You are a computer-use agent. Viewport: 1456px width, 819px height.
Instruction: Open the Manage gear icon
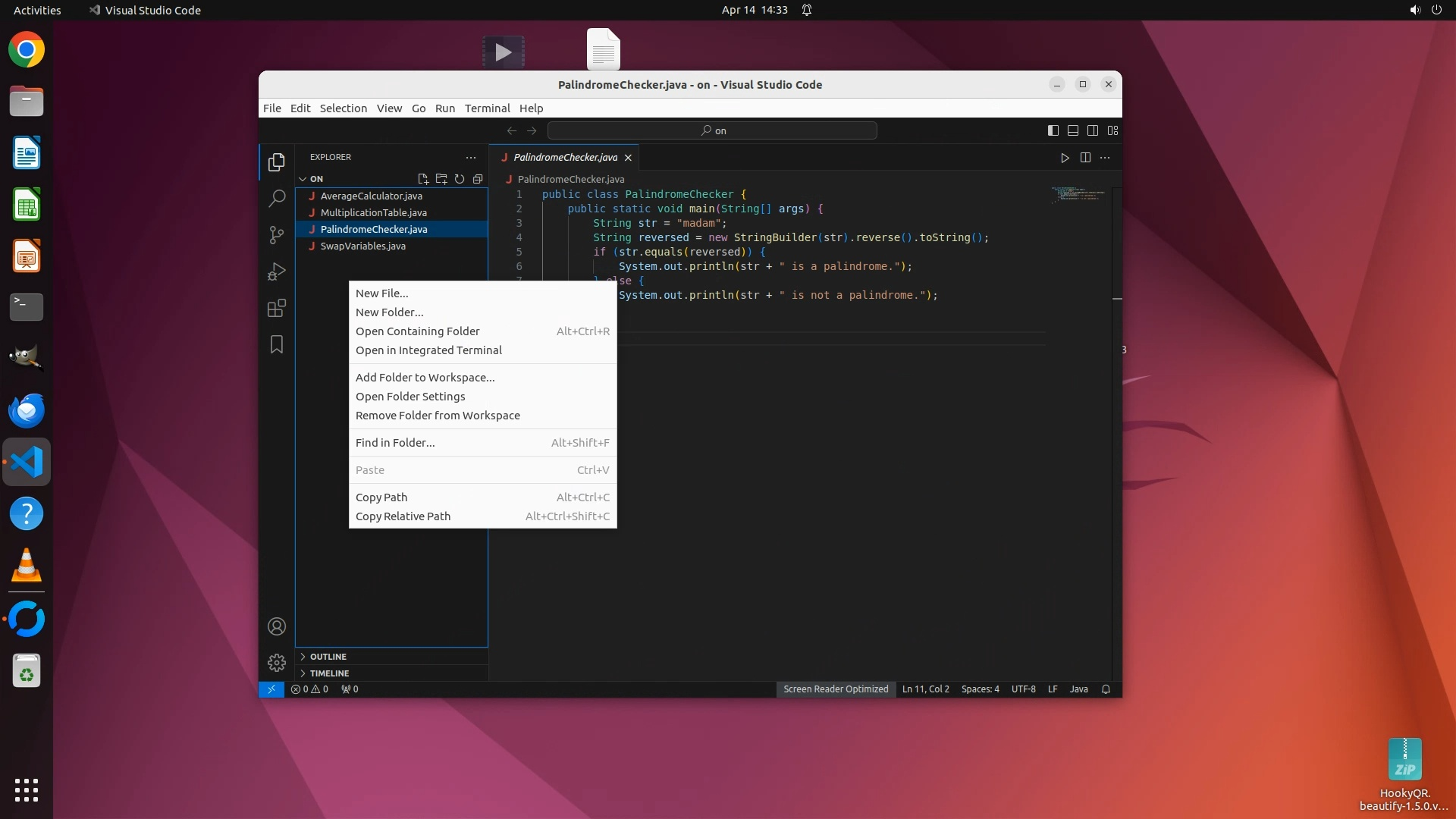(x=277, y=663)
